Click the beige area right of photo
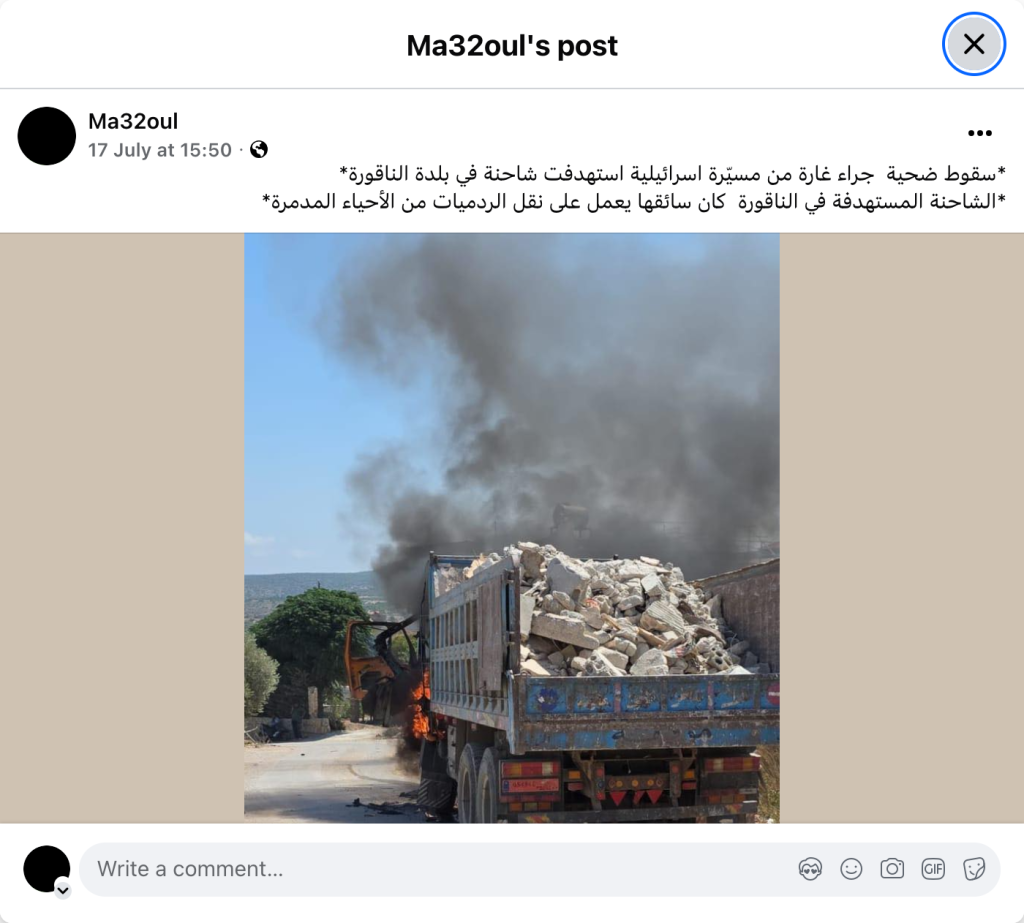This screenshot has height=923, width=1024. coord(902,528)
